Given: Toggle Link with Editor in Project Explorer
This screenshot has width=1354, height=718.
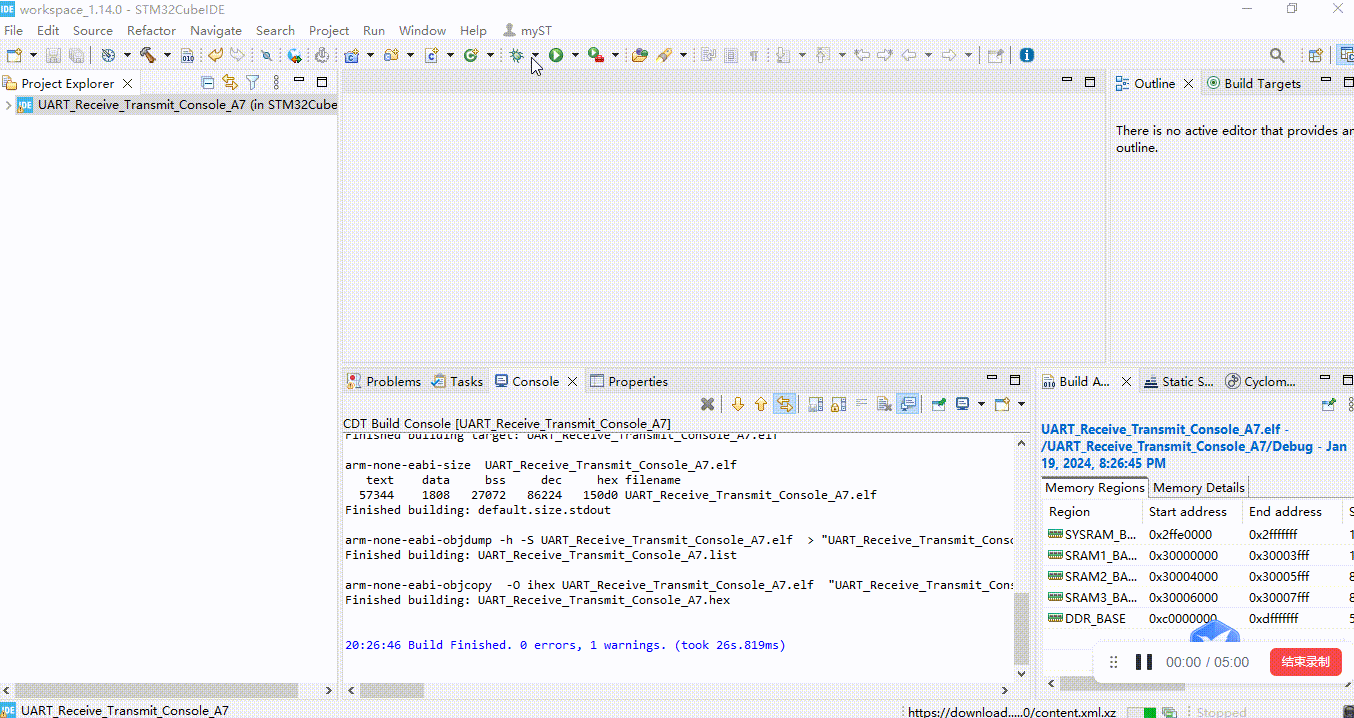Looking at the screenshot, I should 230,83.
